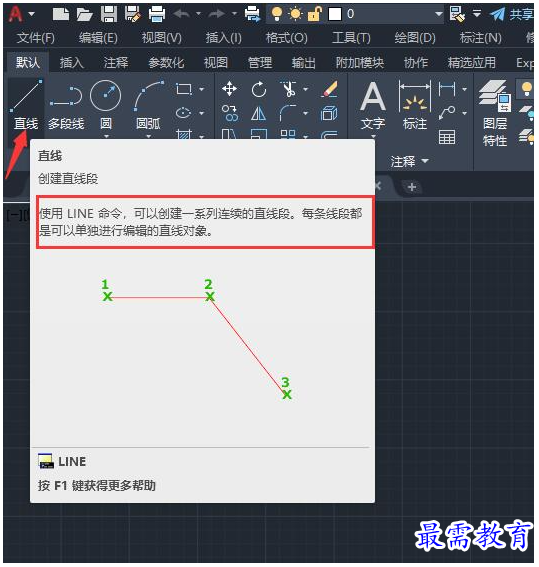Toggle layer lock padlock icon

(315, 14)
